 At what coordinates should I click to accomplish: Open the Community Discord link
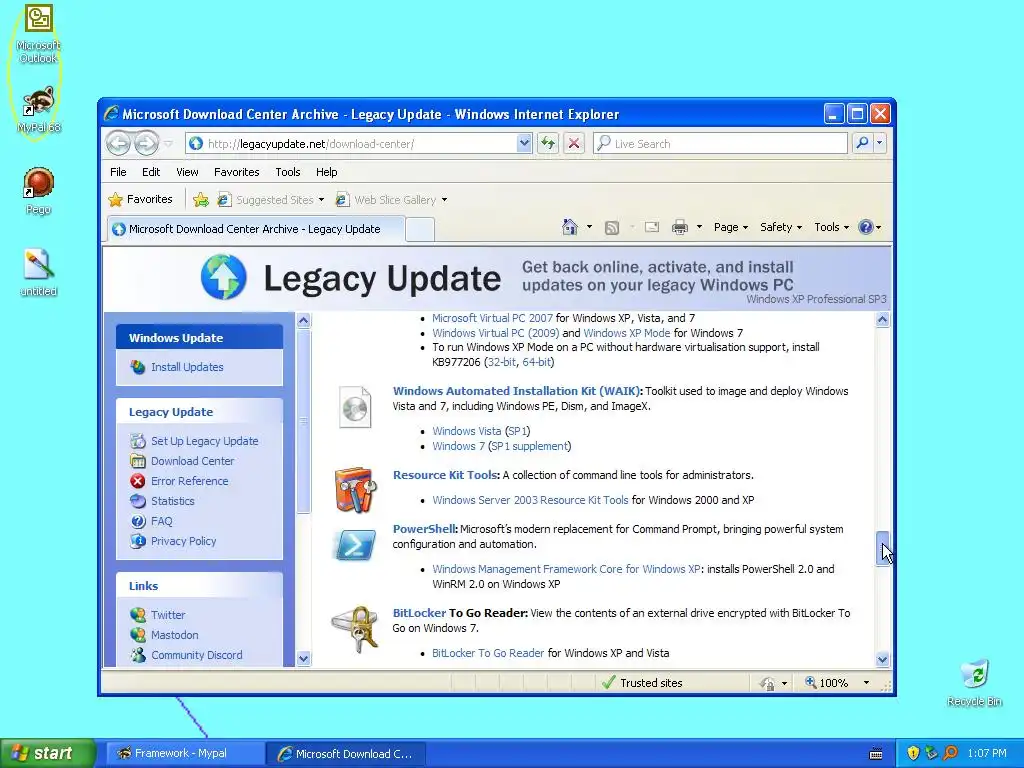(x=197, y=655)
